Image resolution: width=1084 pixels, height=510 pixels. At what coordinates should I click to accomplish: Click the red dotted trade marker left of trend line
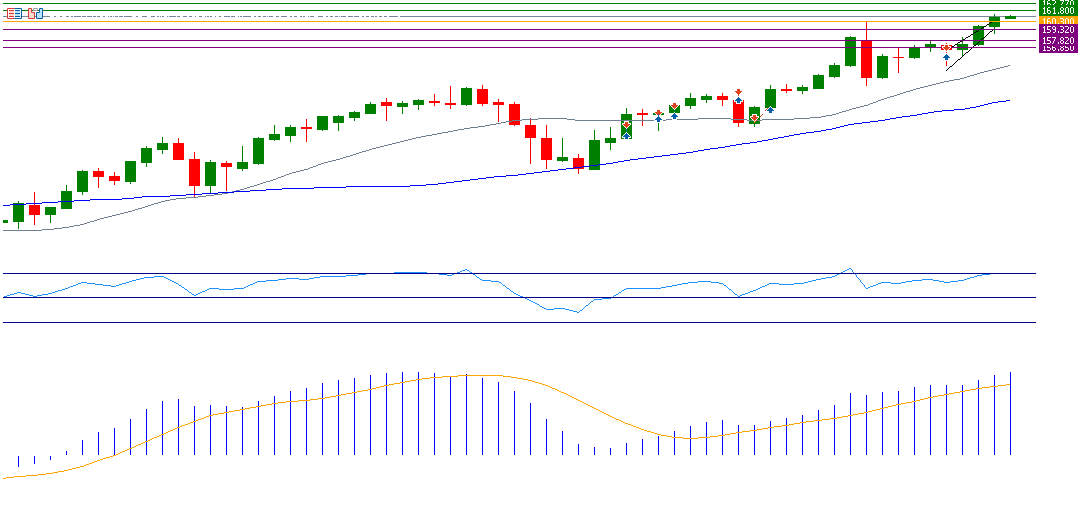click(945, 47)
